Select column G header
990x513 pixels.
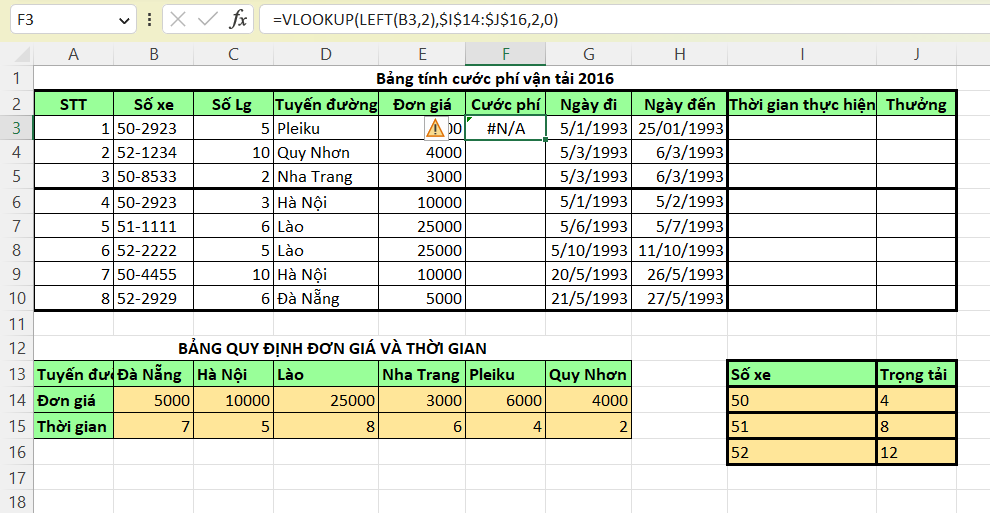pyautogui.click(x=588, y=54)
